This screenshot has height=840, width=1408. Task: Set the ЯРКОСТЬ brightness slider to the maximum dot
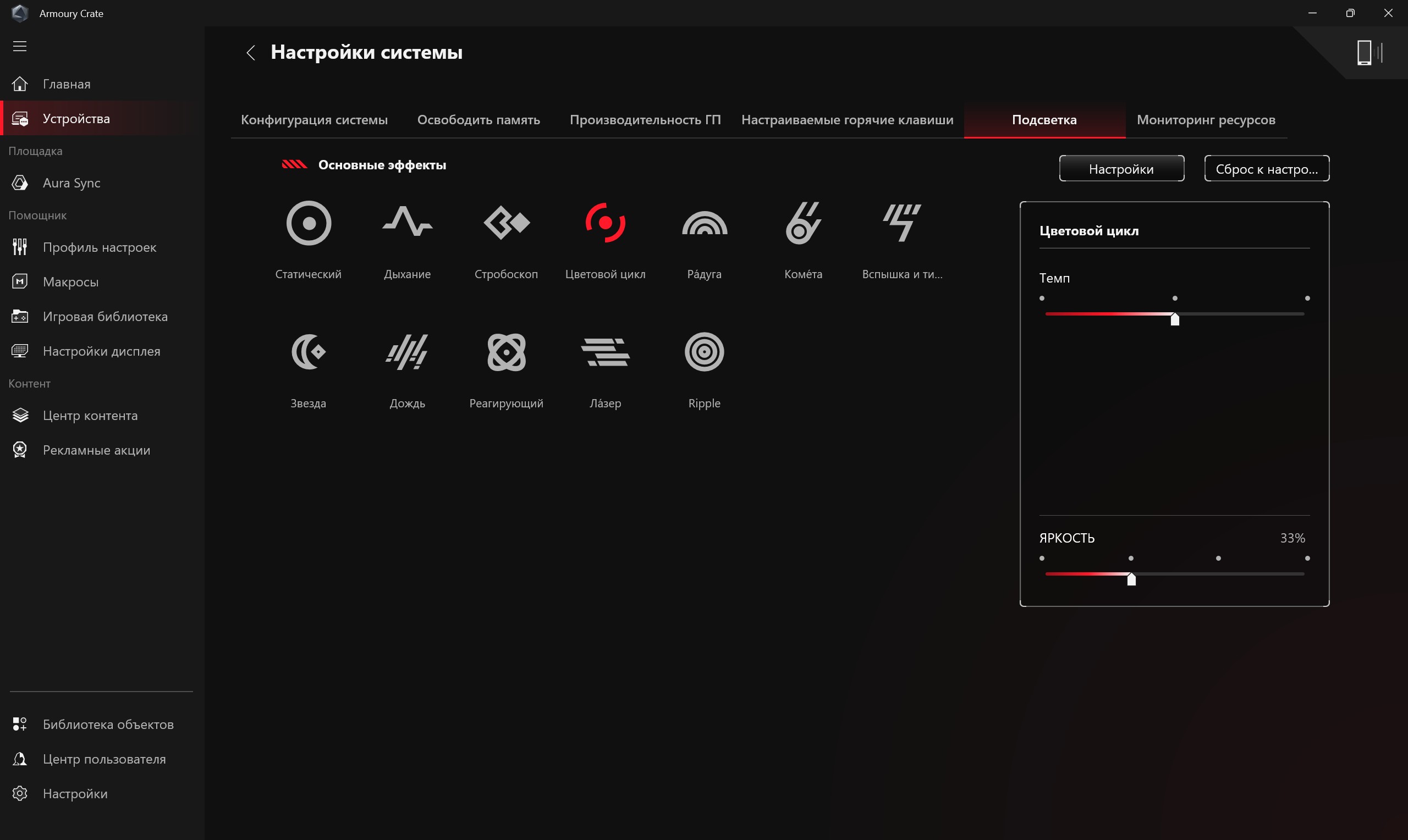[1307, 558]
